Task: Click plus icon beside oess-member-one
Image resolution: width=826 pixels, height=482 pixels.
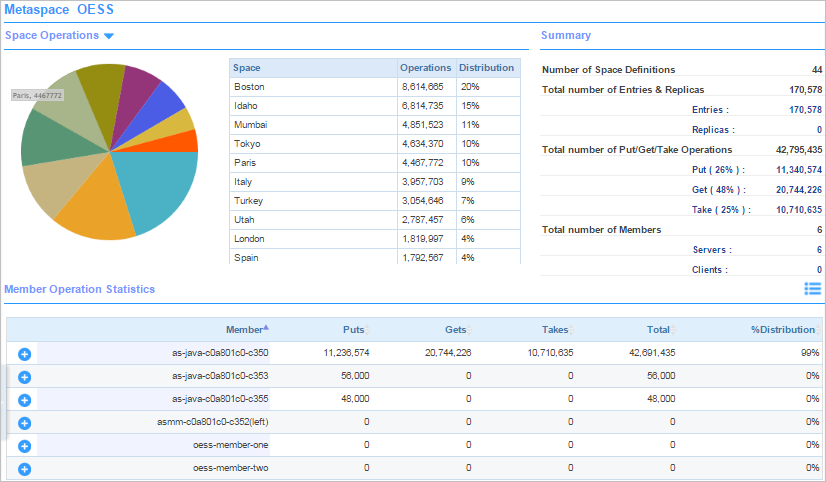Action: click(x=25, y=445)
